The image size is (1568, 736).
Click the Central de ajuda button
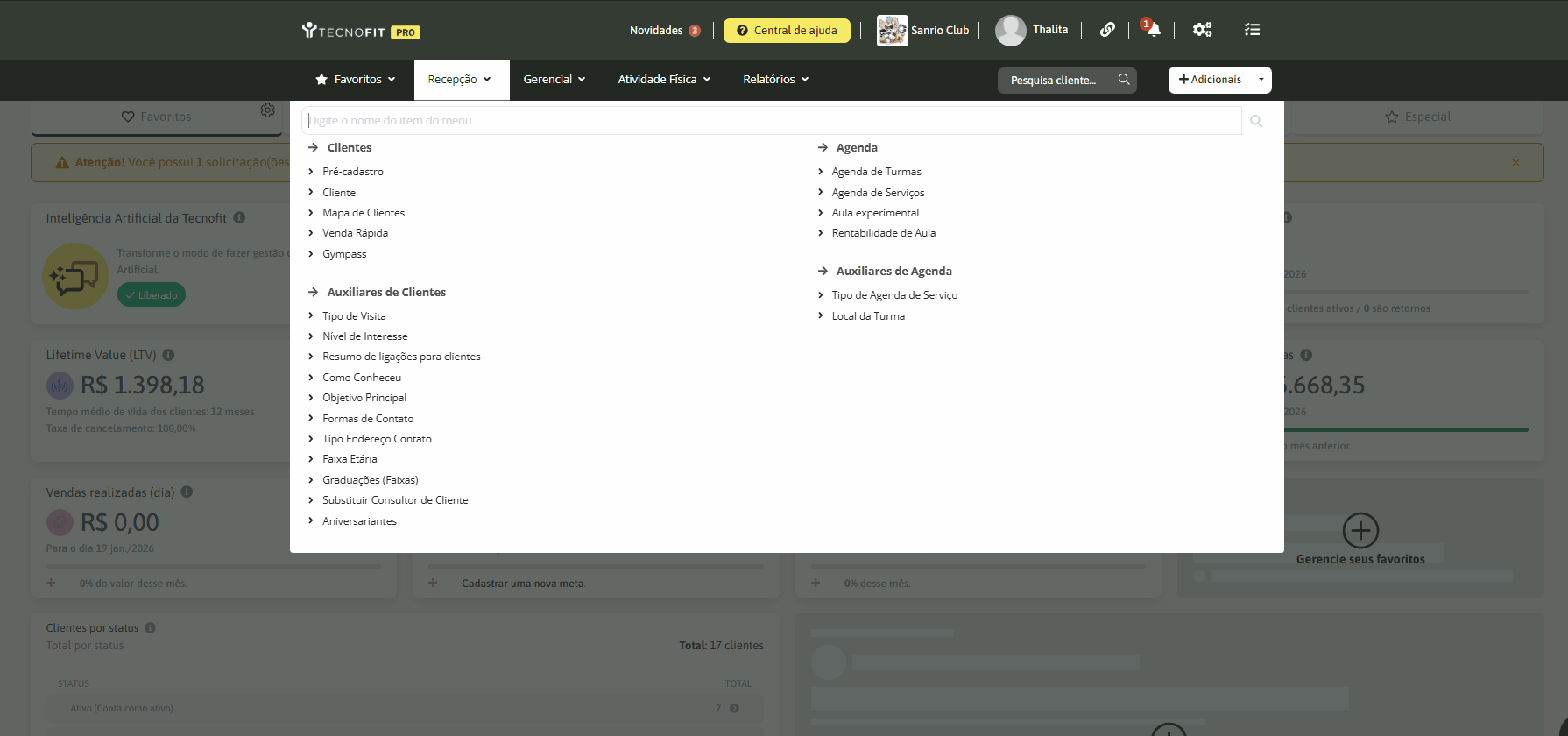point(787,31)
